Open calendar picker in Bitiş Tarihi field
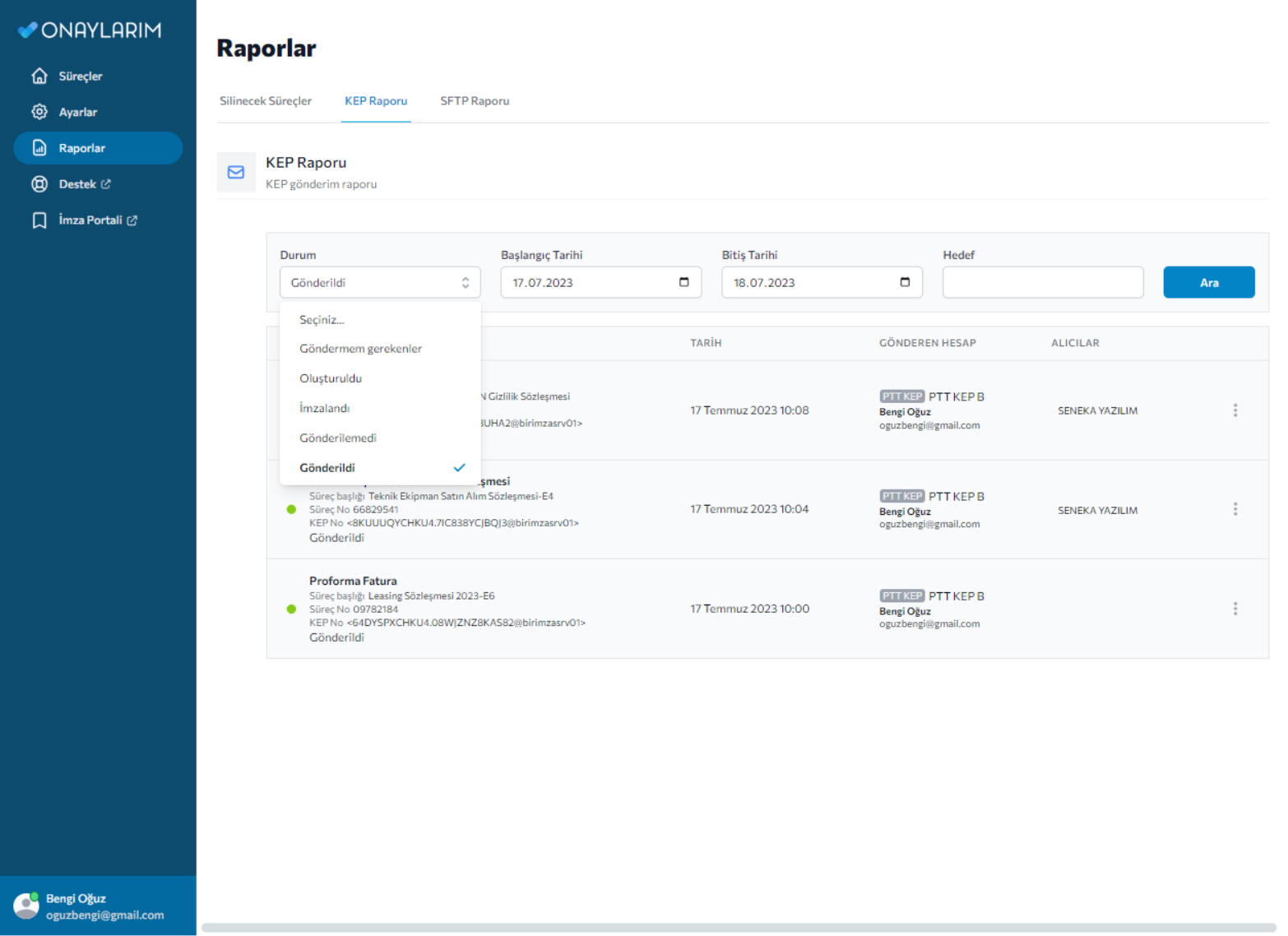Screen dimensions: 1288x936 click(x=905, y=282)
